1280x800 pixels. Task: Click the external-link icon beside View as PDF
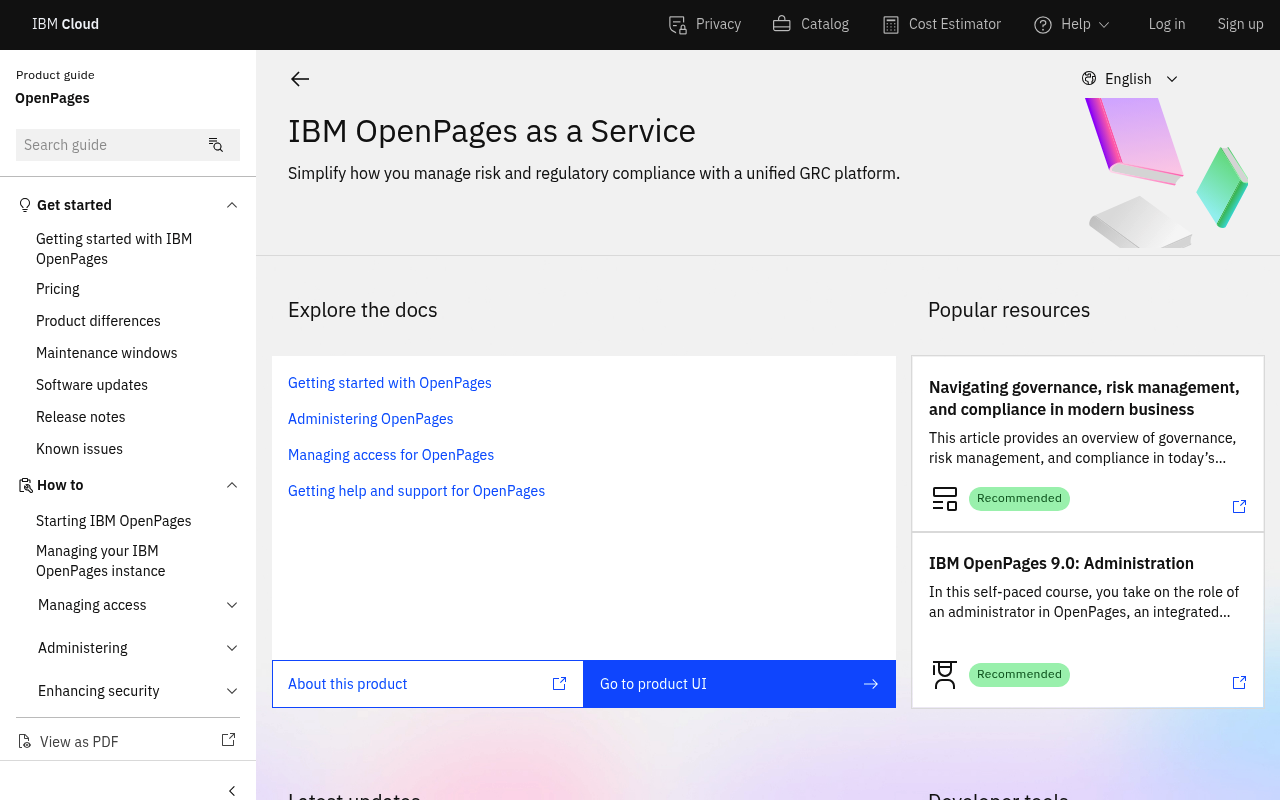(228, 740)
